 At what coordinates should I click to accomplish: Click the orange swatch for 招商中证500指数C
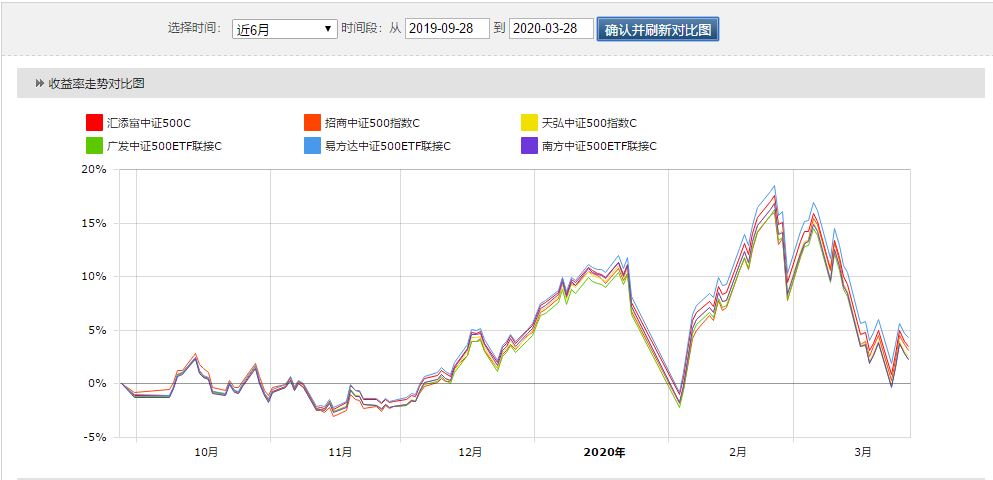point(312,122)
